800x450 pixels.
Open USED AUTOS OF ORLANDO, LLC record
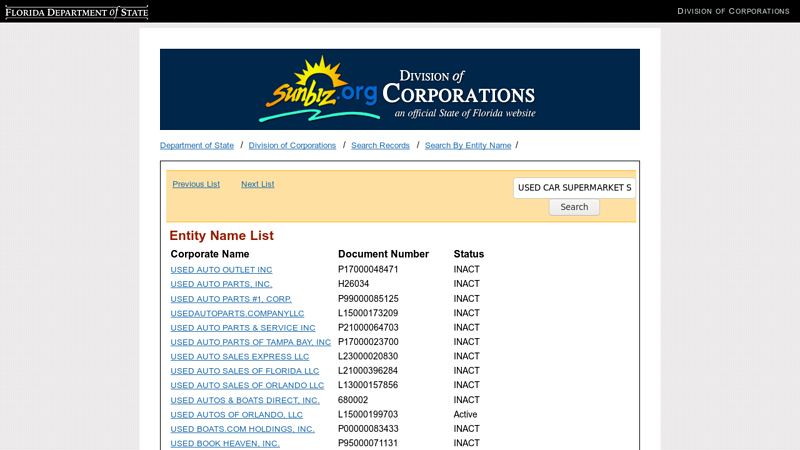tap(237, 415)
